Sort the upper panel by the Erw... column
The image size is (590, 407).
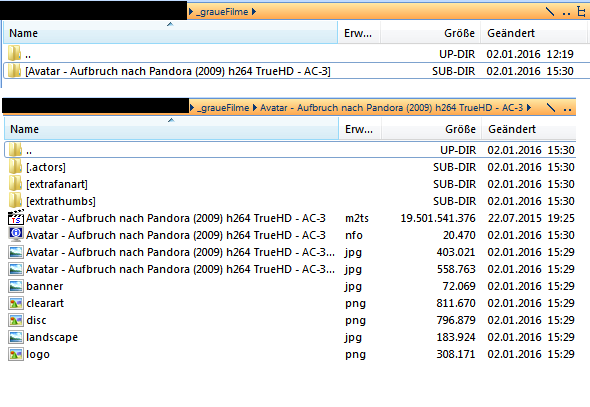pyautogui.click(x=359, y=33)
